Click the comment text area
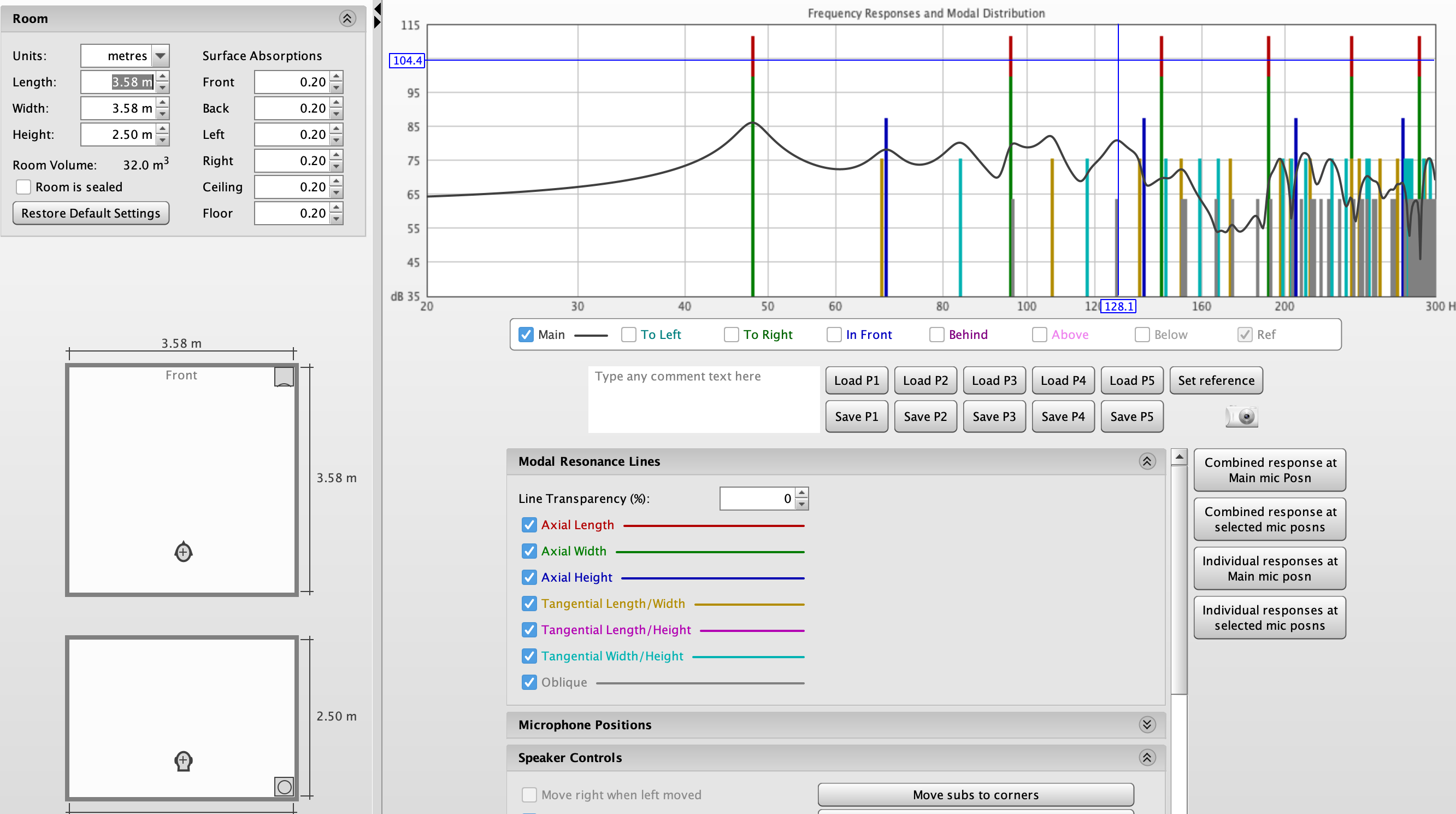This screenshot has height=814, width=1456. coord(704,400)
